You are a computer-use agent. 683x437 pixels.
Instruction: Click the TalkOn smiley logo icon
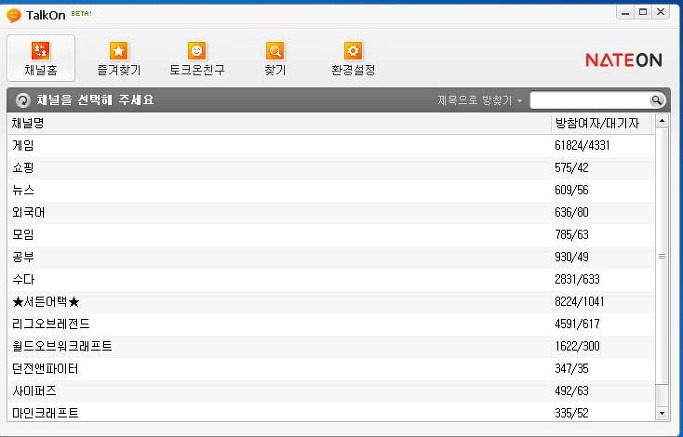pos(14,15)
